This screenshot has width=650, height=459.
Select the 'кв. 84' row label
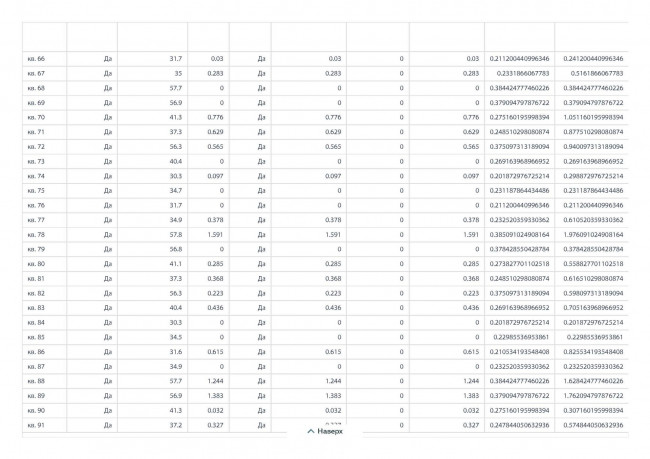click(x=36, y=323)
